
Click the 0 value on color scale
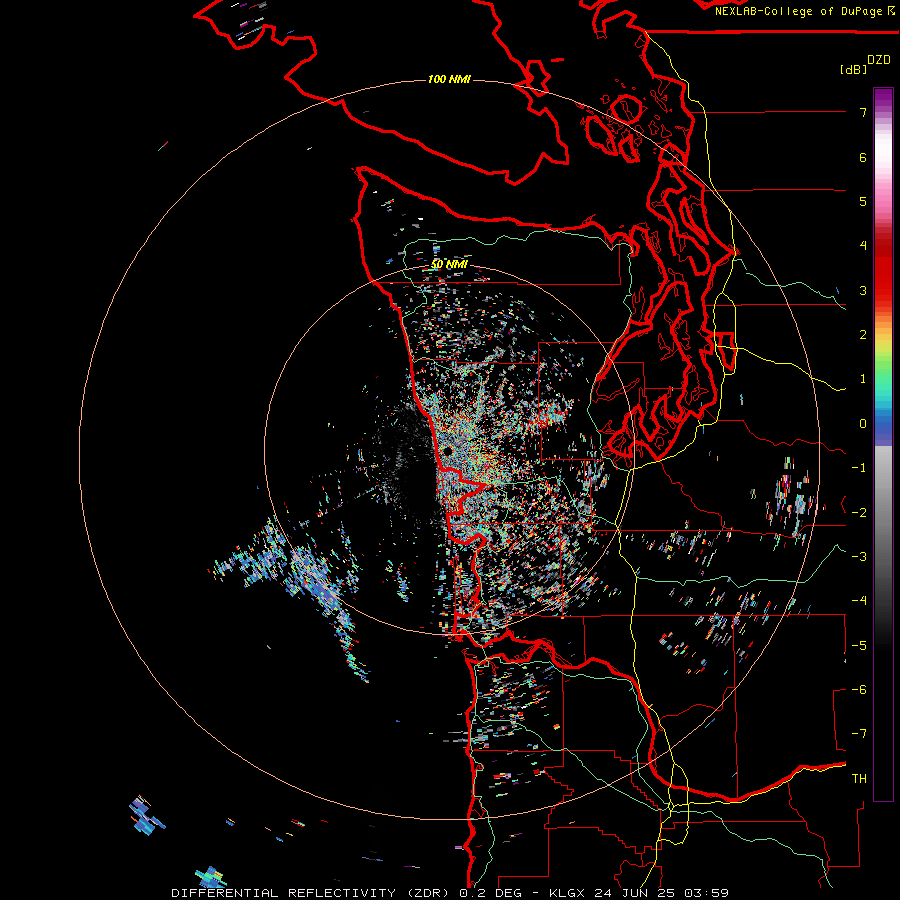click(863, 424)
